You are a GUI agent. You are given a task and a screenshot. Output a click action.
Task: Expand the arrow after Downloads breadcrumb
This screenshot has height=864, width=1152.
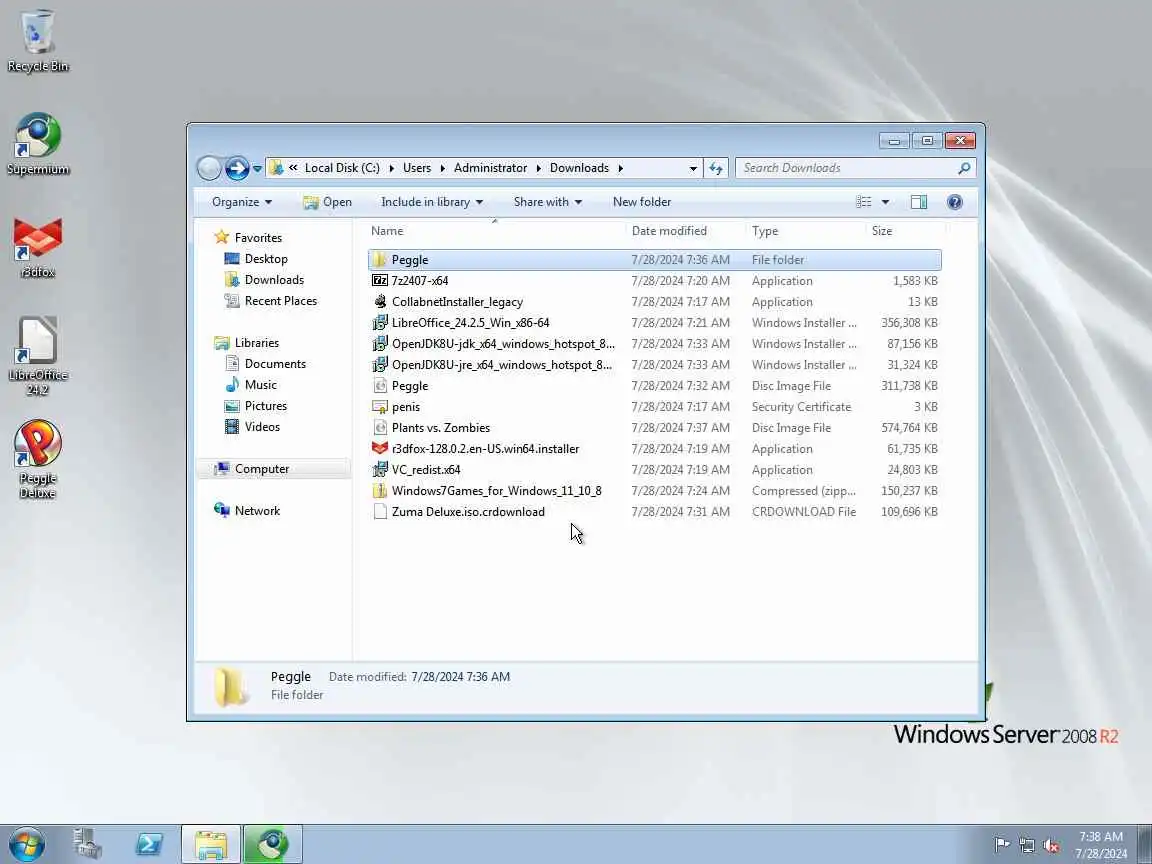tap(621, 168)
